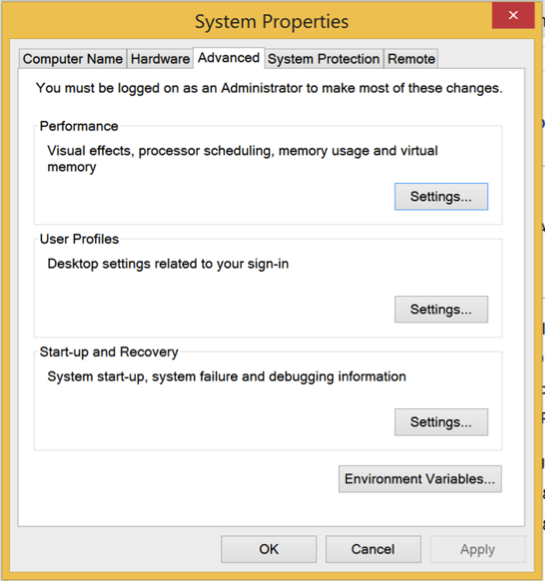The width and height of the screenshot is (546, 582).
Task: Switch to the Remote tab
Action: point(411,59)
